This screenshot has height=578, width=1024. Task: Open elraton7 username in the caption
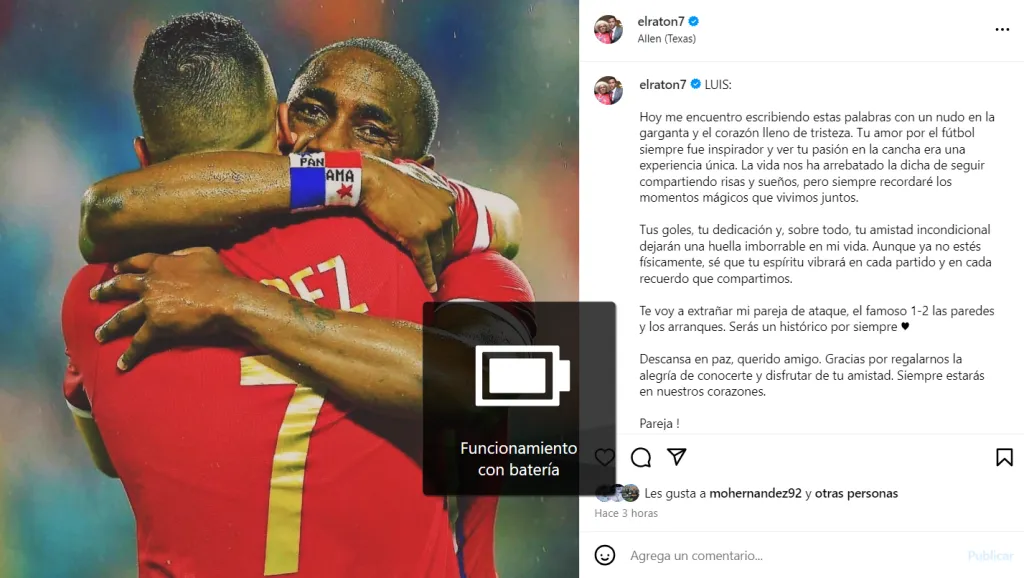tap(662, 84)
